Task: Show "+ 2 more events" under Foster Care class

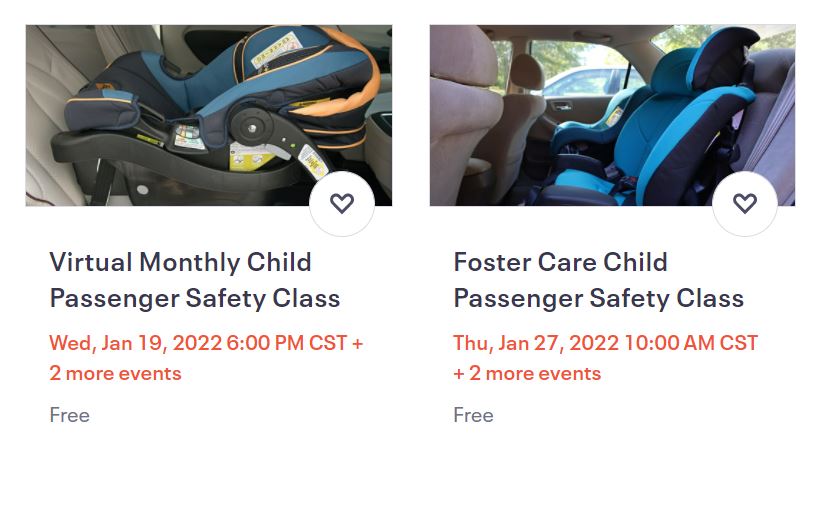Action: (x=527, y=374)
